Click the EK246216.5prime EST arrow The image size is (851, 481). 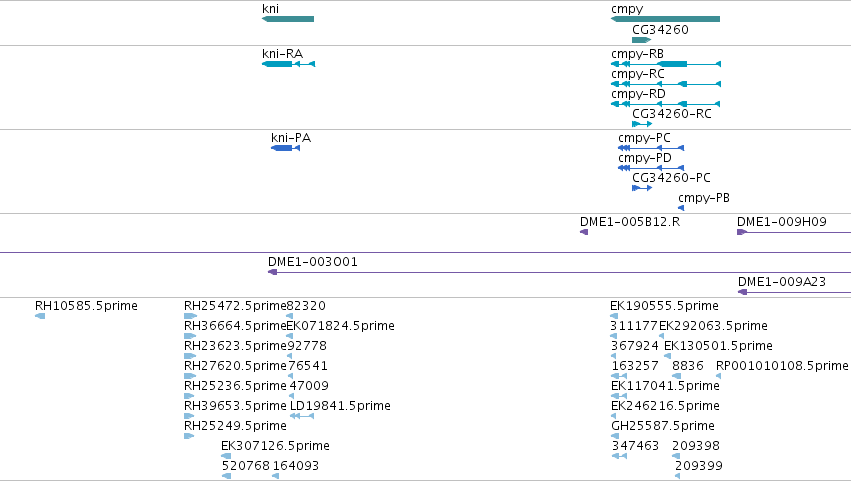[x=613, y=416]
